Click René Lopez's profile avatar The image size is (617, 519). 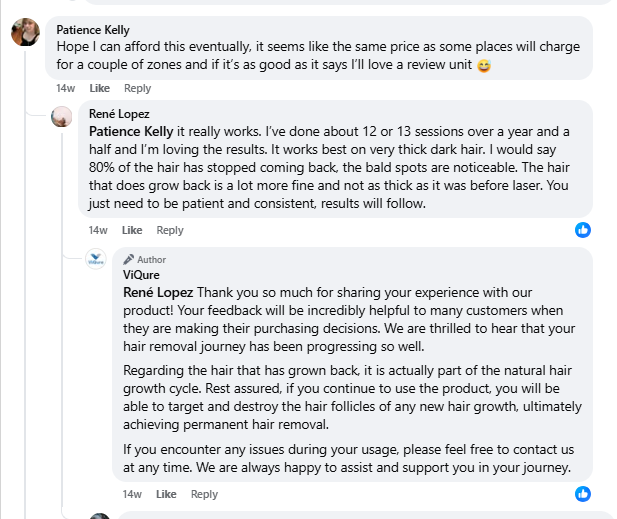coord(62,116)
